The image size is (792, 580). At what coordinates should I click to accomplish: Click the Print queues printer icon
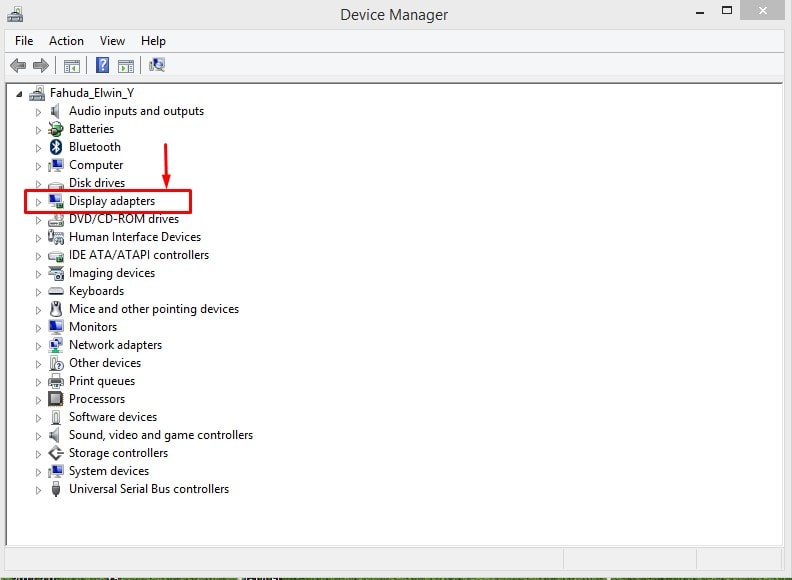click(56, 381)
